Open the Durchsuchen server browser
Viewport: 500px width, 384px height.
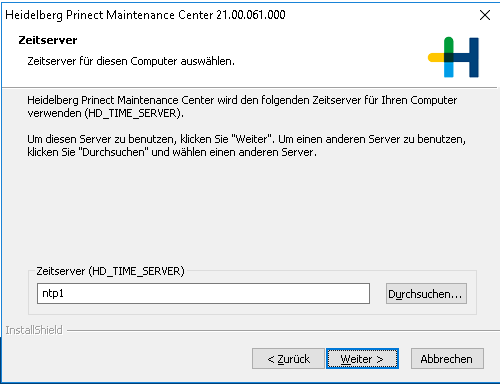coord(426,294)
